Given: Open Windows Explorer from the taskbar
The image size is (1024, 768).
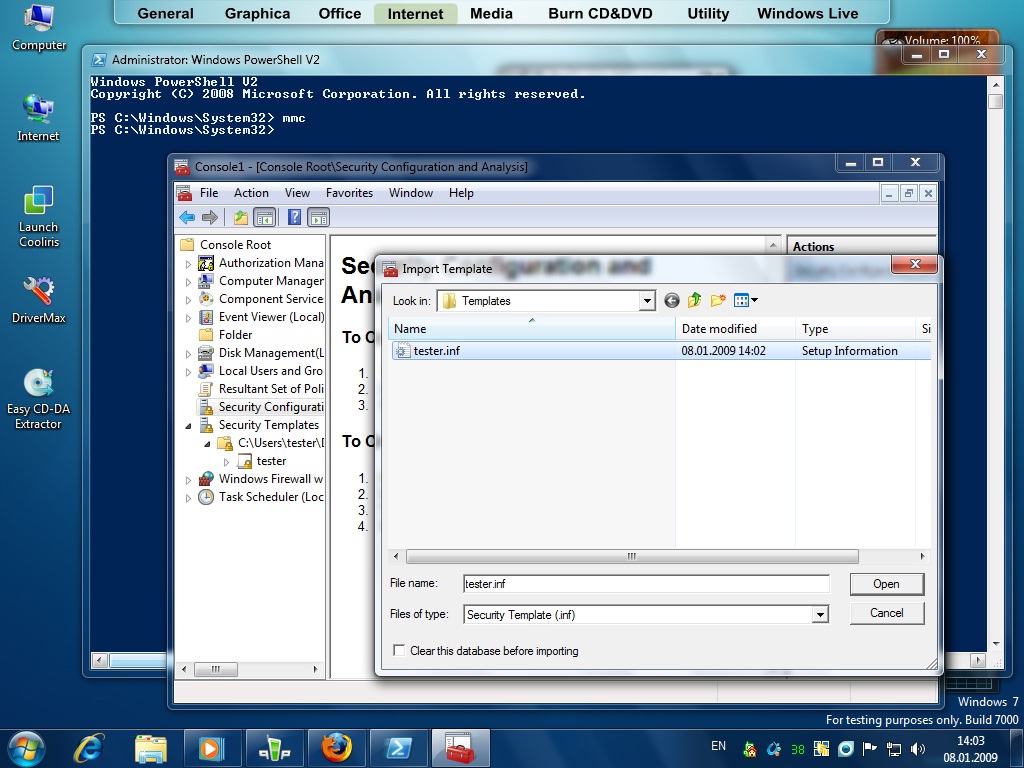Looking at the screenshot, I should coord(151,748).
